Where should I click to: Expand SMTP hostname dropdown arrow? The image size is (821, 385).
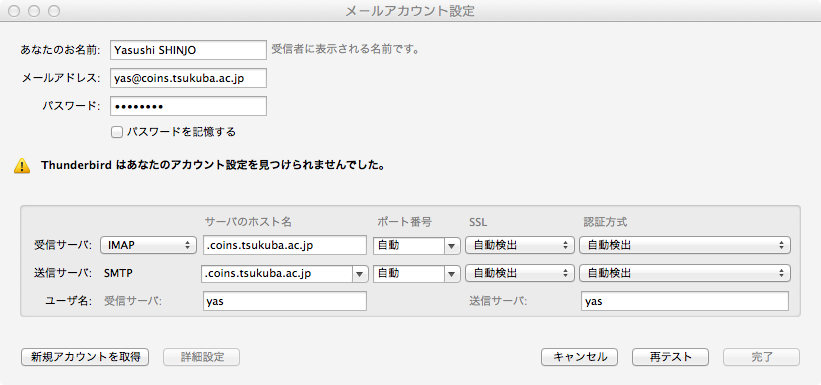point(360,273)
